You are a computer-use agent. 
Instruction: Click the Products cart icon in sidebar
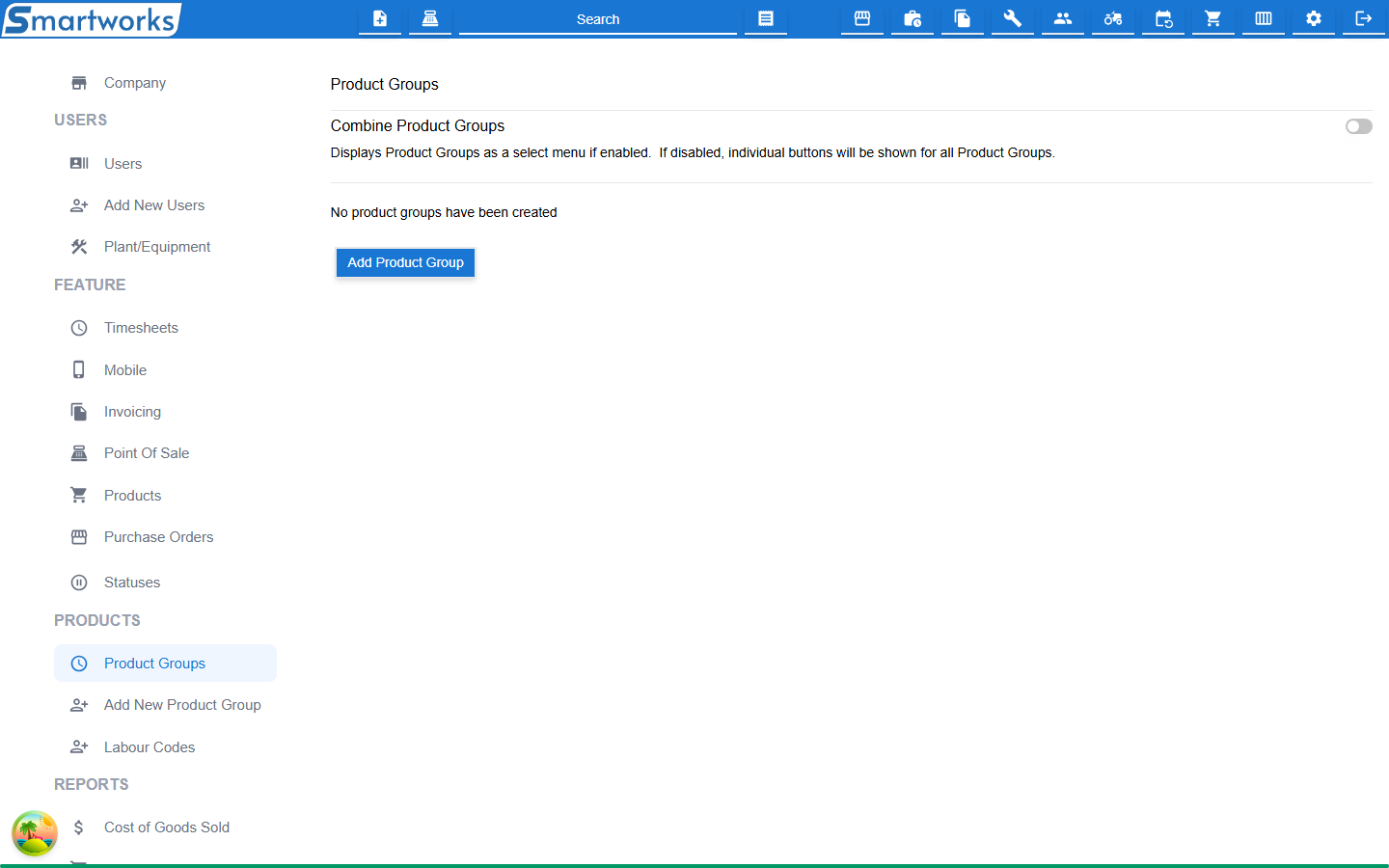(79, 496)
